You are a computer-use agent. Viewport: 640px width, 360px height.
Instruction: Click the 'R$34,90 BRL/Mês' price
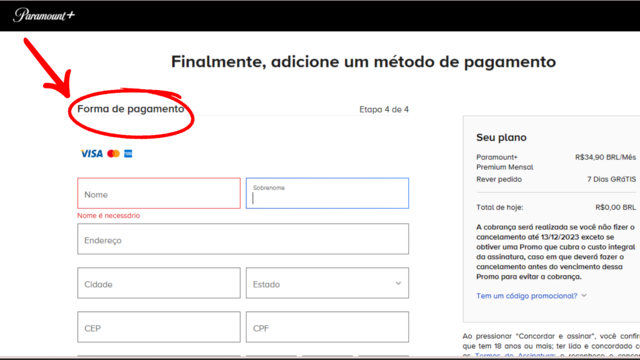click(605, 157)
